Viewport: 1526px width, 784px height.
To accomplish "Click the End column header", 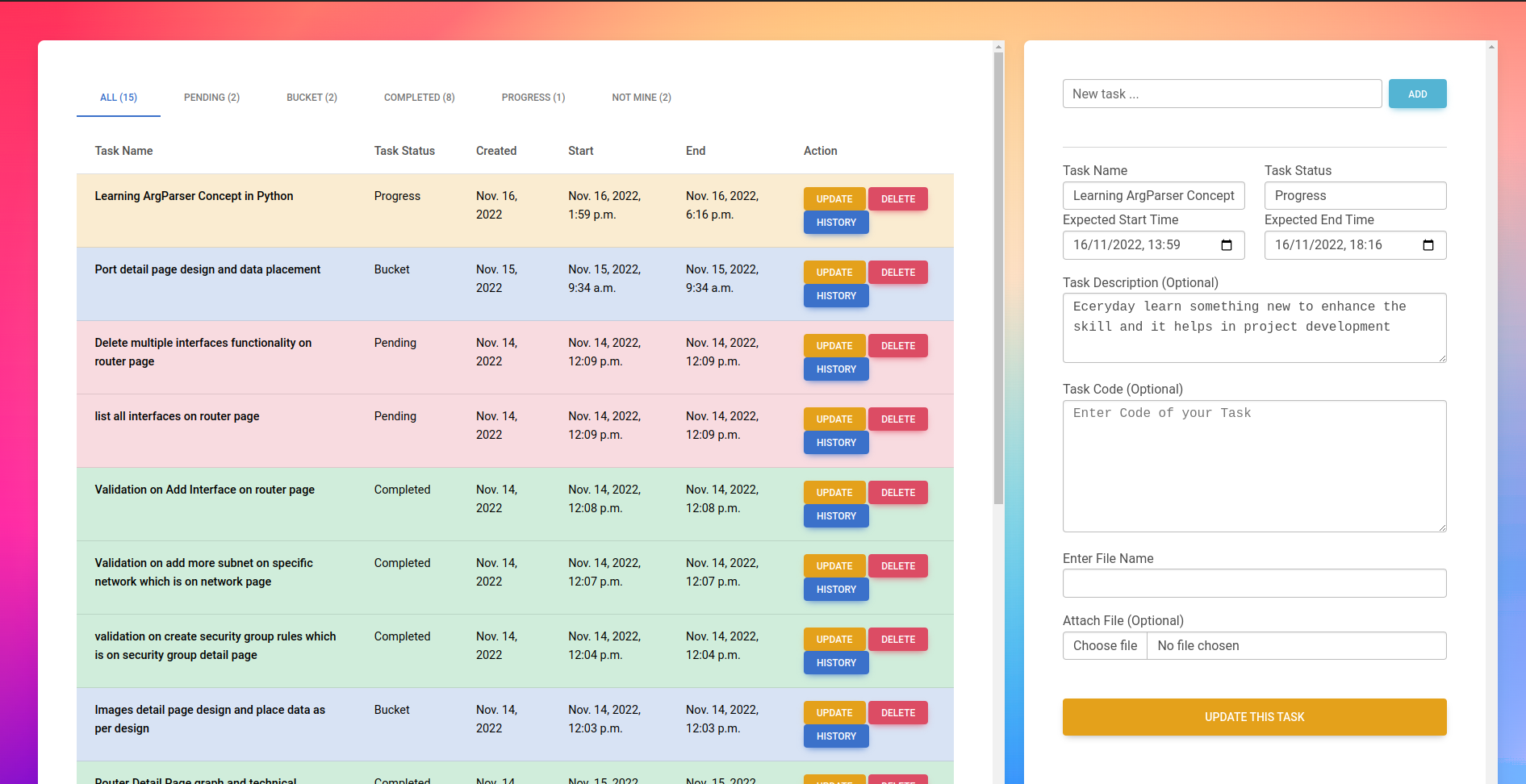I will point(696,151).
